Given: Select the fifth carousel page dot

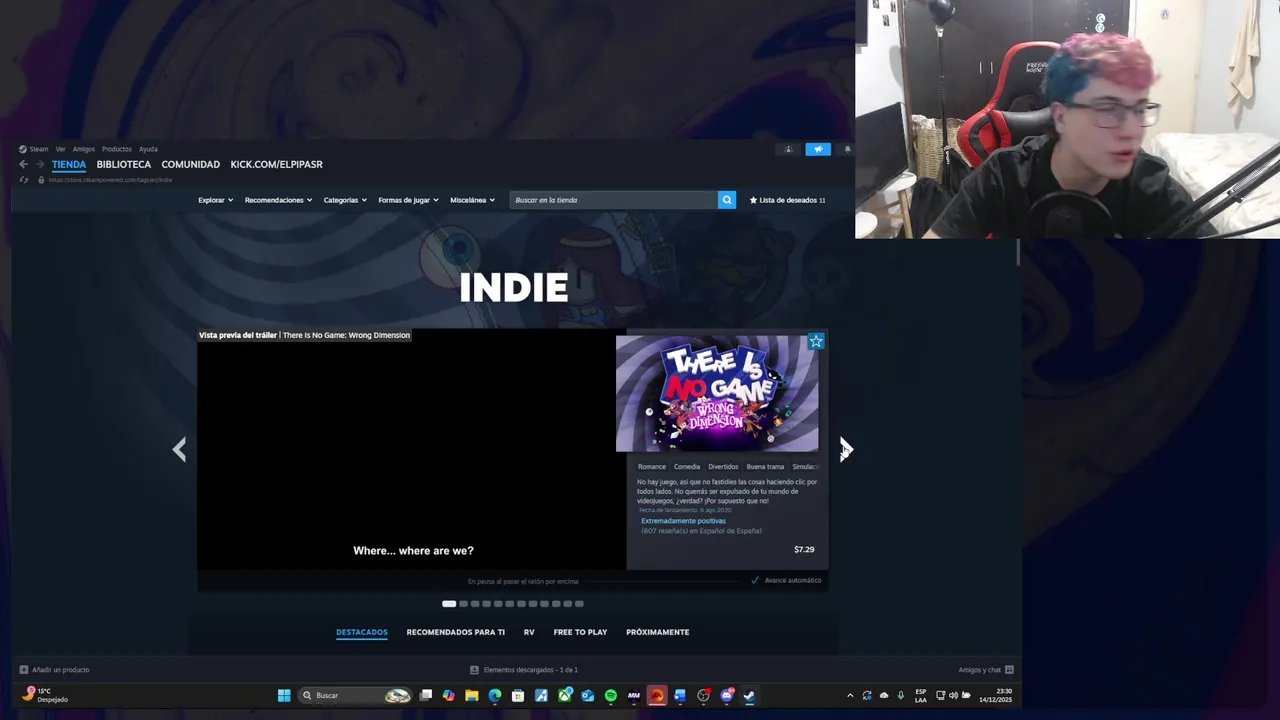Looking at the screenshot, I should pyautogui.click(x=498, y=604).
